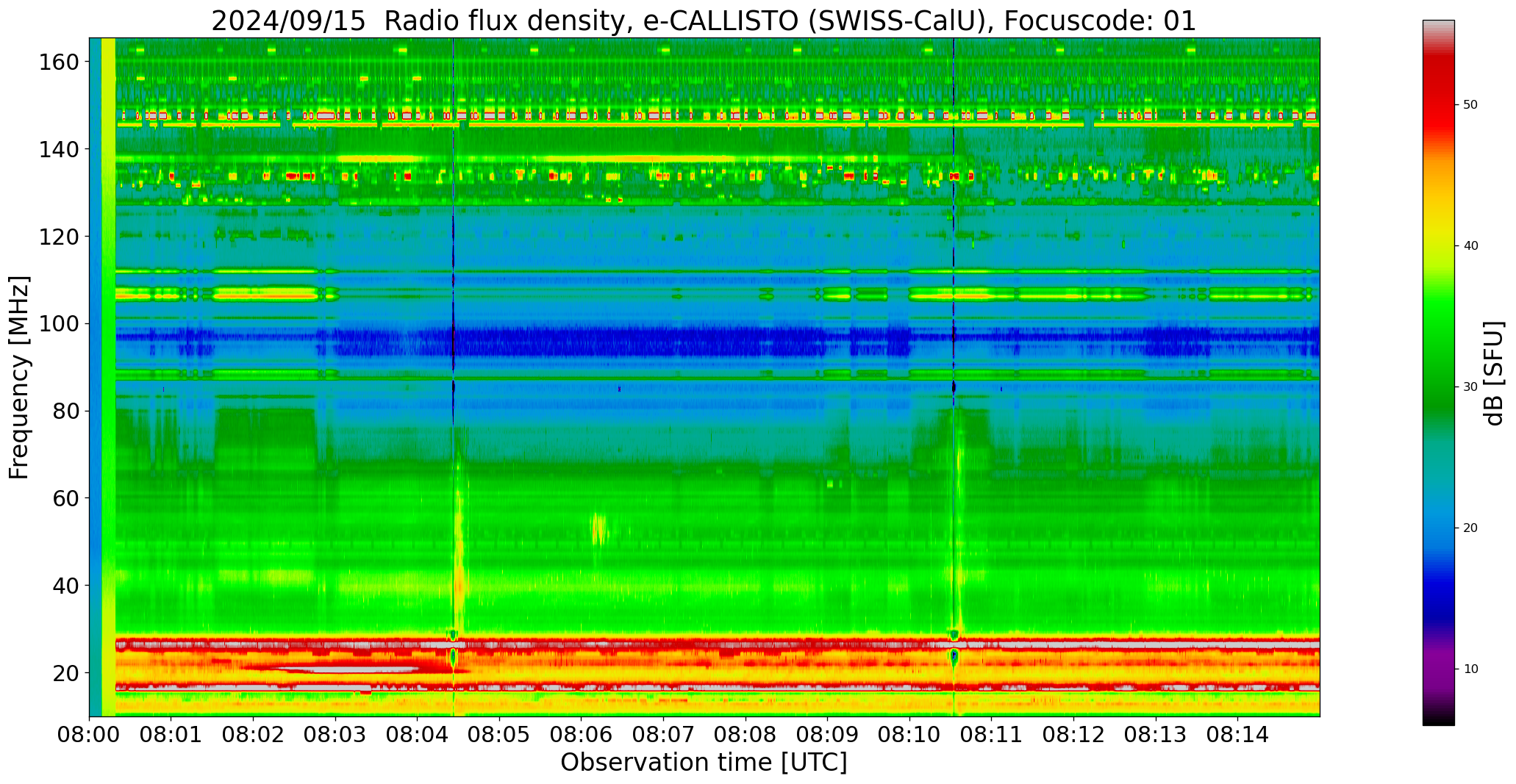Click the 08:05 time tick label
The width and height of the screenshot is (1516, 784).
(499, 734)
